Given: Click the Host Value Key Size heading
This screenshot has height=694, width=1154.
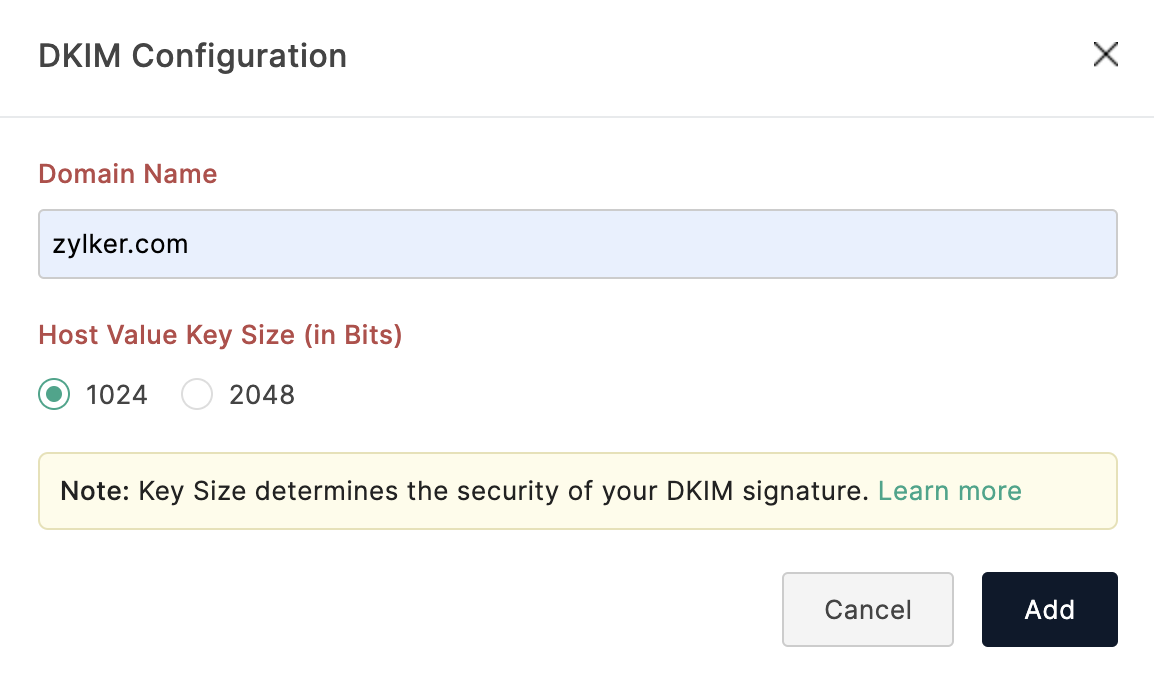Looking at the screenshot, I should coord(219,335).
